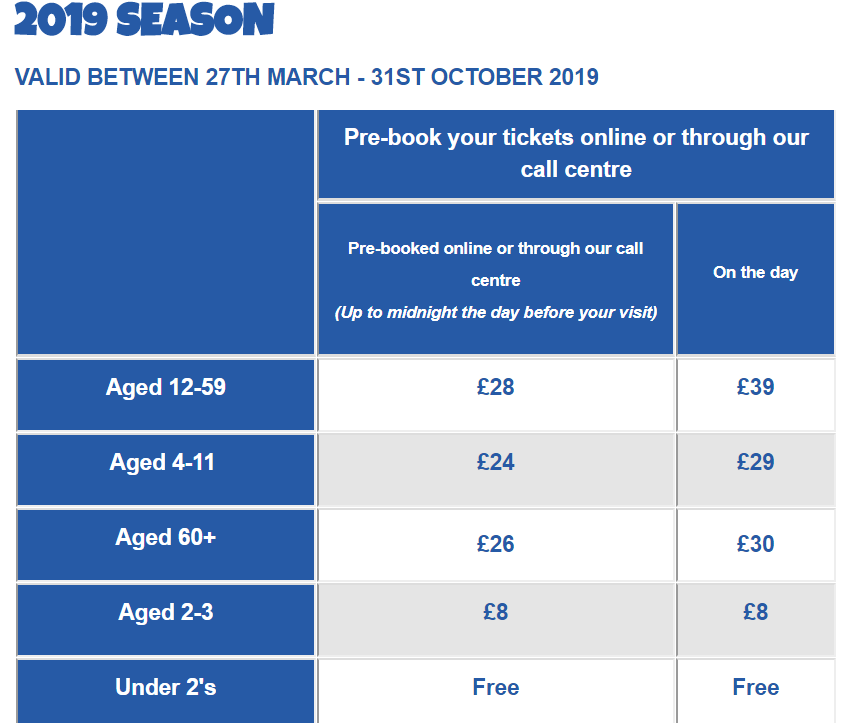Click the £8 pre-booked Aged 2-3 price
848x723 pixels.
(x=495, y=612)
